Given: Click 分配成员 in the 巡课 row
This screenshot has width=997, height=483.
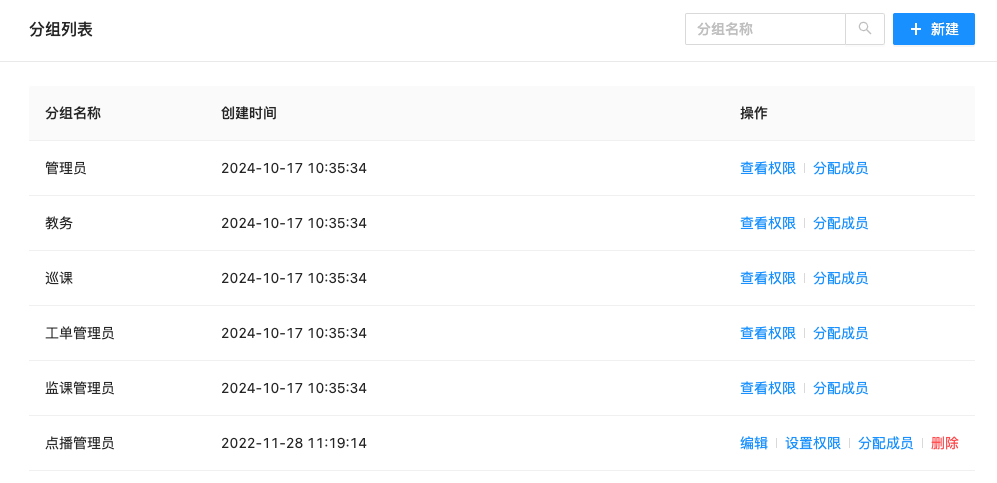Looking at the screenshot, I should (841, 278).
